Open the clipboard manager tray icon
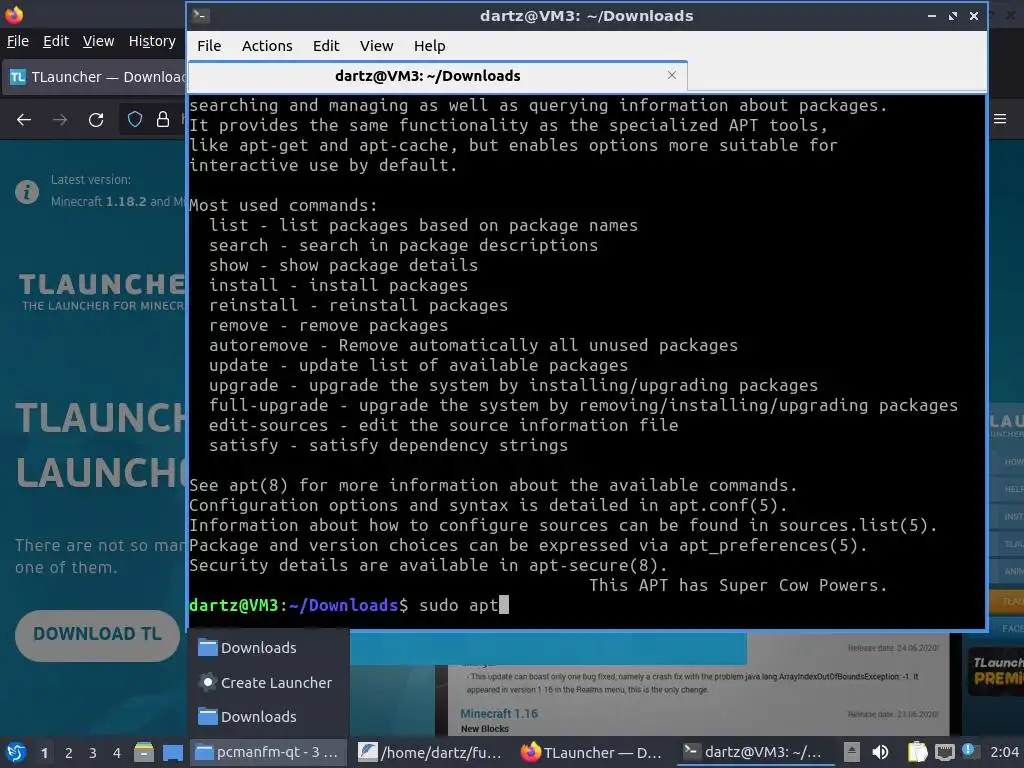The width and height of the screenshot is (1024, 768). click(918, 752)
